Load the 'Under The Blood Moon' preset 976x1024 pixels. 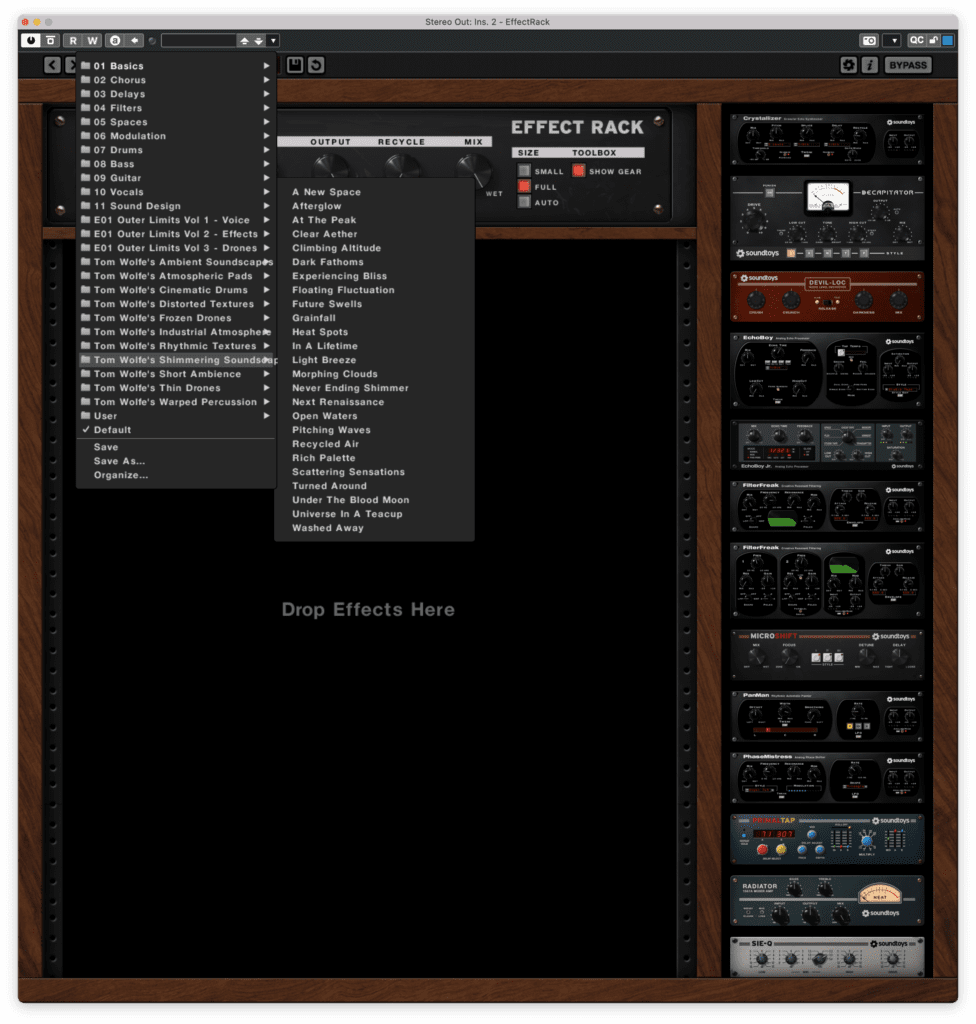(374, 500)
